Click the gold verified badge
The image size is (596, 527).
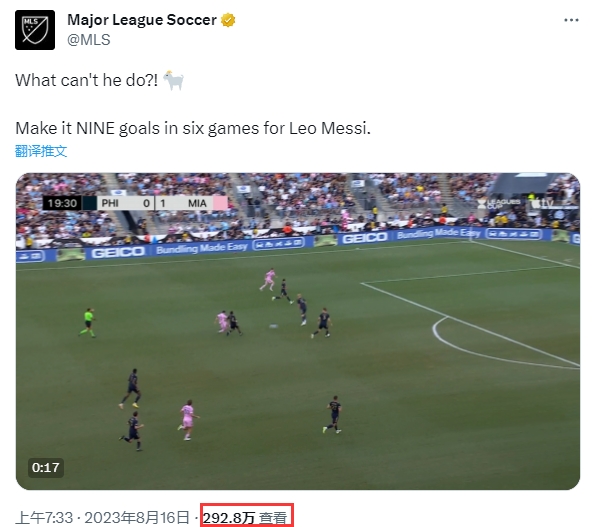click(228, 20)
